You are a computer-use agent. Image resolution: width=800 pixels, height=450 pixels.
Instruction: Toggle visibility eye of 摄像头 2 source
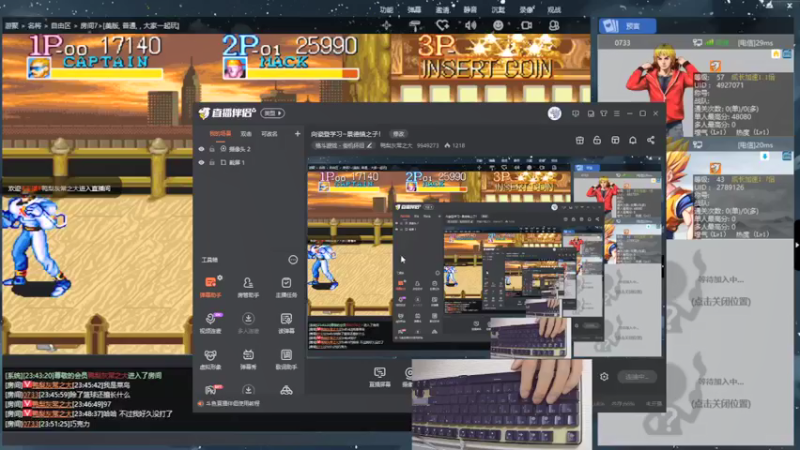click(202, 149)
